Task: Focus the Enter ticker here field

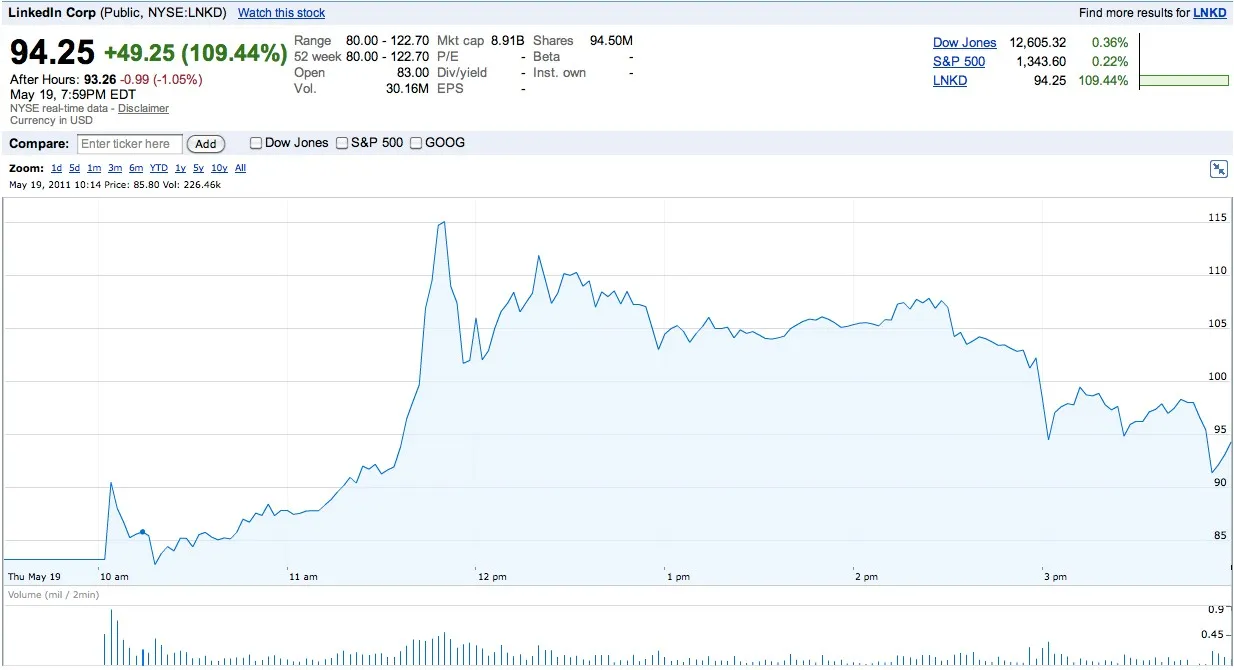Action: click(130, 144)
